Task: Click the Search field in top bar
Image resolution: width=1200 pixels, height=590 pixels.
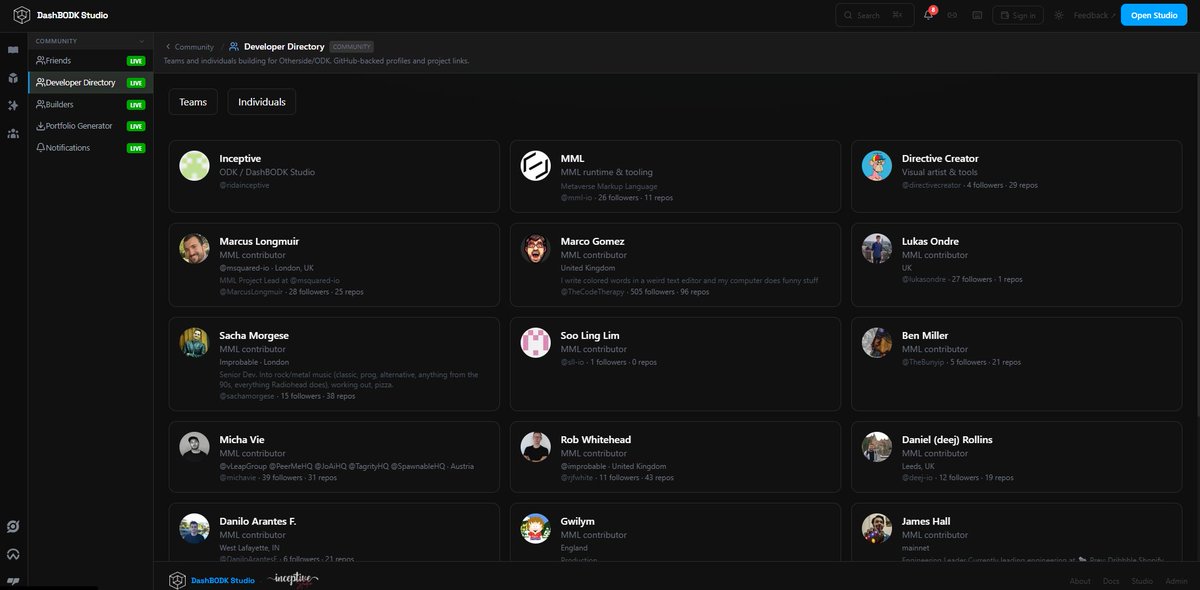Action: pyautogui.click(x=875, y=15)
